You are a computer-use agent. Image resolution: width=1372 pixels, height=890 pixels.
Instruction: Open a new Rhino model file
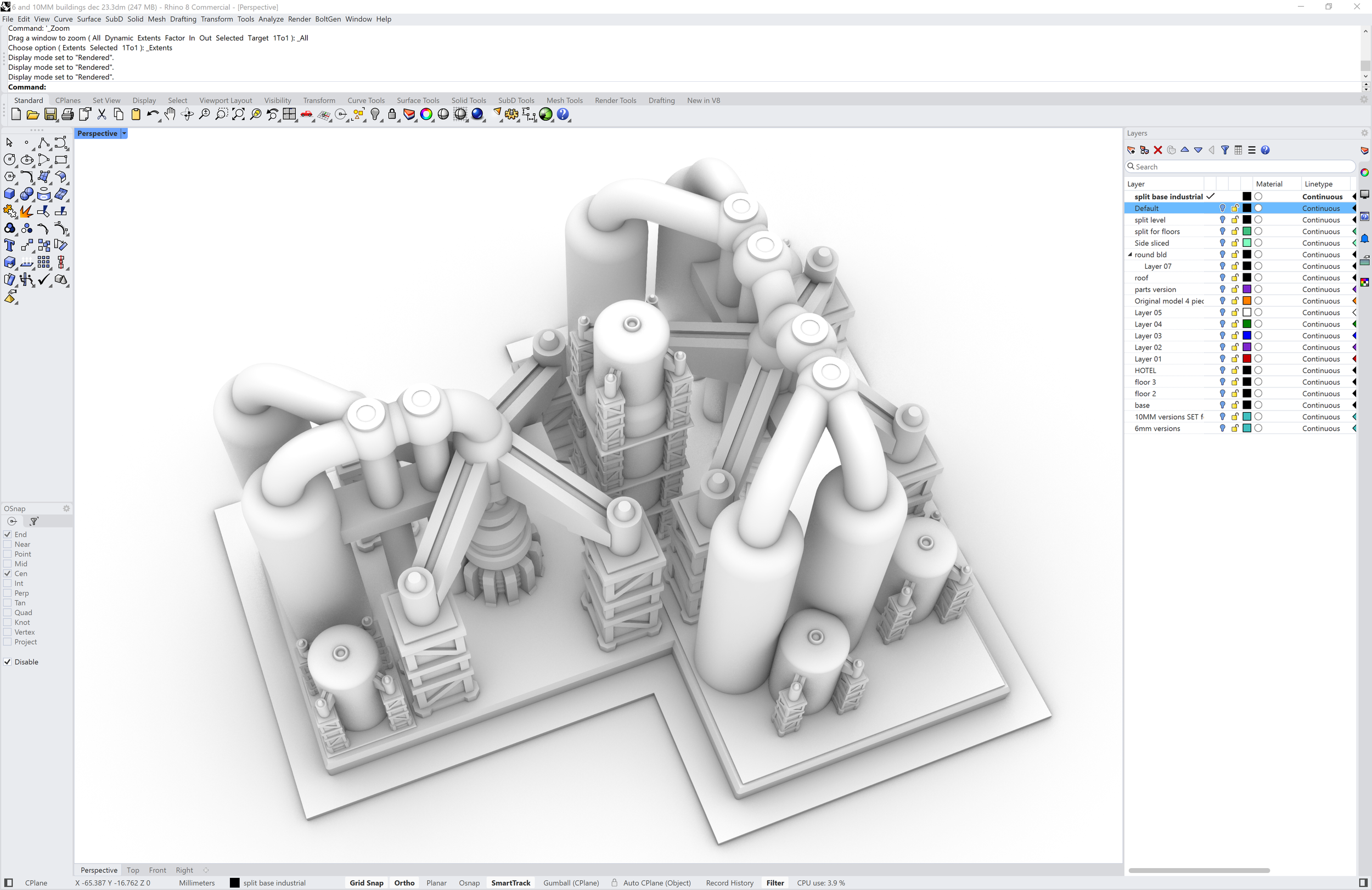coord(15,114)
